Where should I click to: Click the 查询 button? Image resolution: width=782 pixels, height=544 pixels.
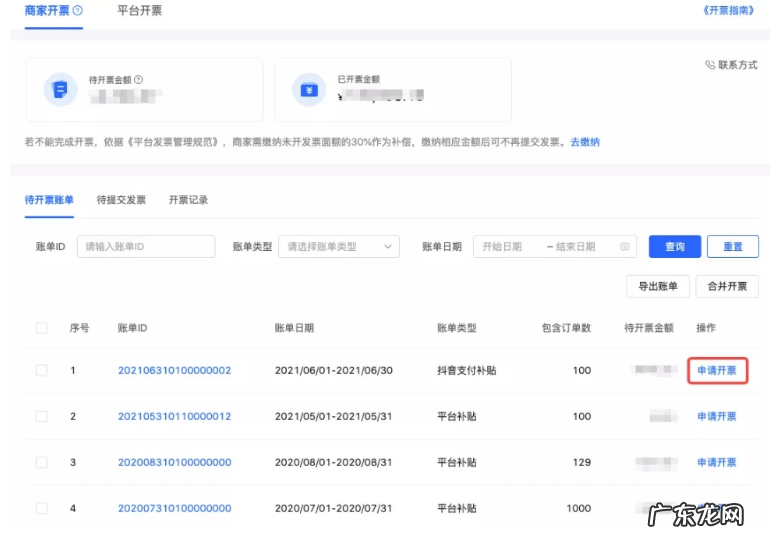(675, 246)
